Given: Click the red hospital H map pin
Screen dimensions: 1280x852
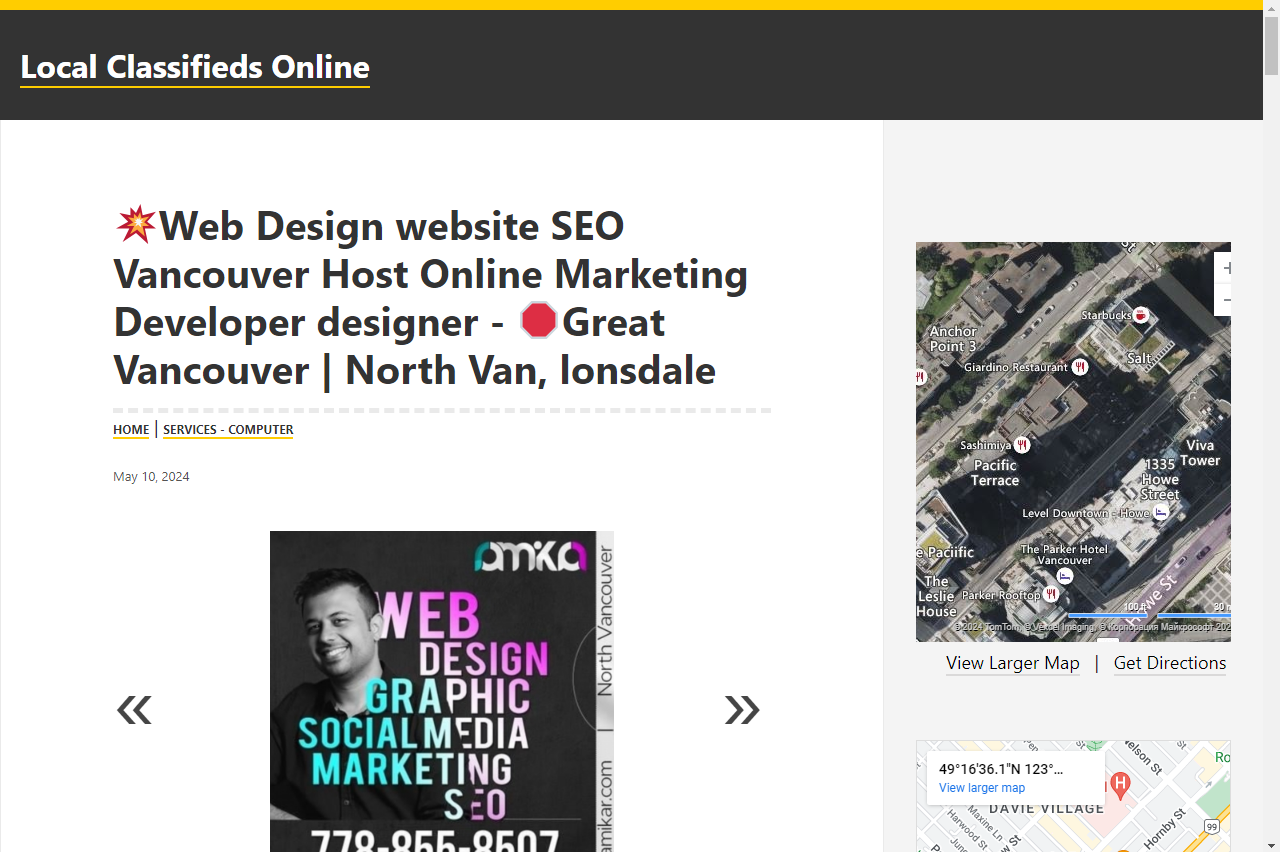Looking at the screenshot, I should pos(1120,784).
